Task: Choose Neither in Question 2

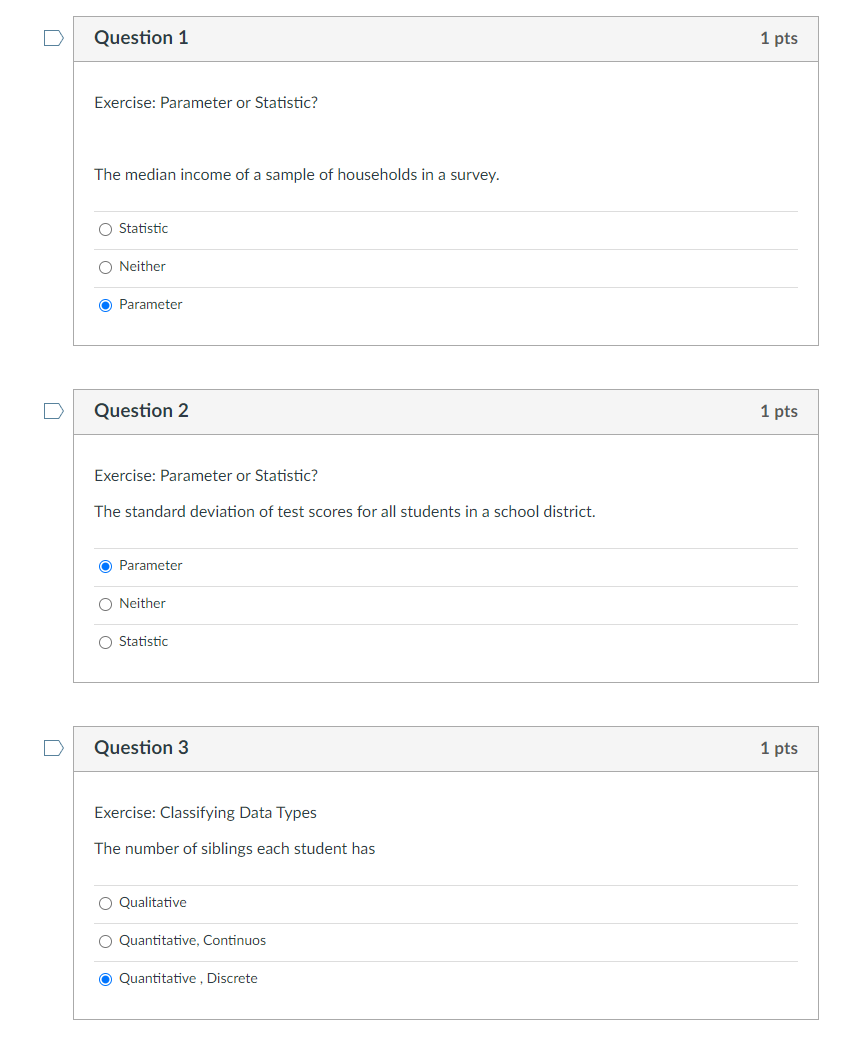Action: pyautogui.click(x=105, y=605)
